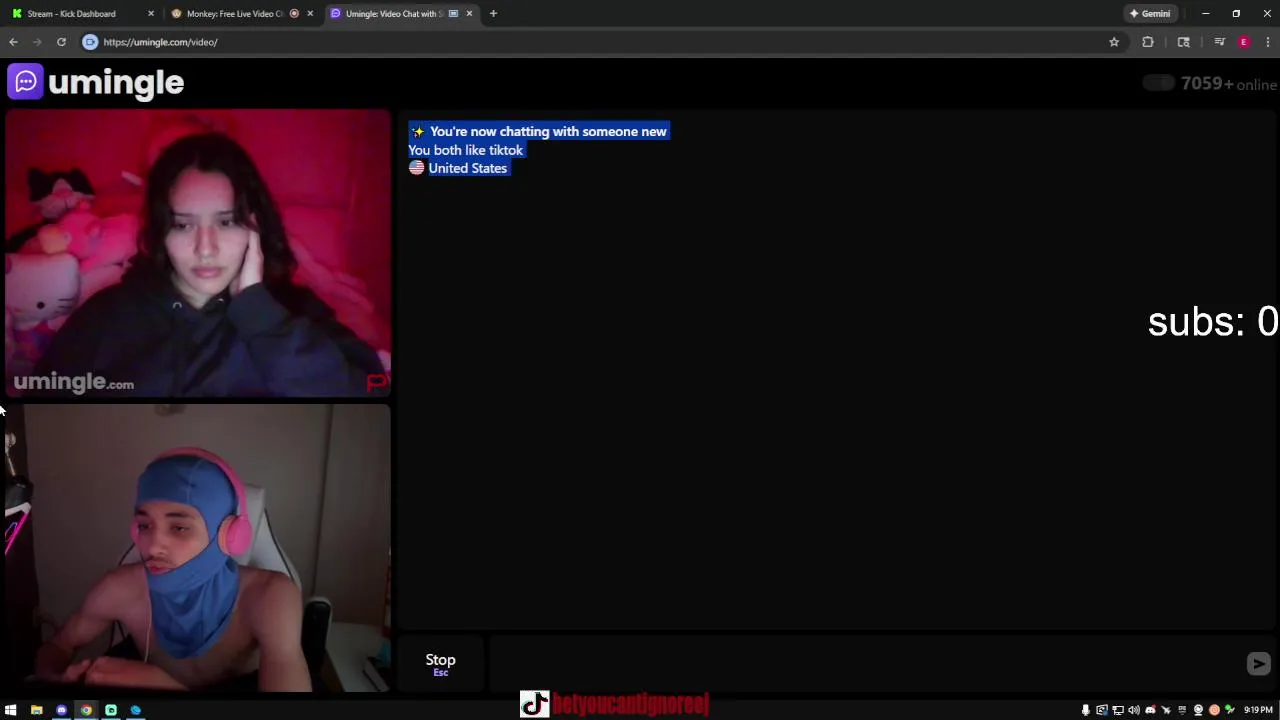Click the address bar URL umingle.com/video
The height and width of the screenshot is (720, 1280).
(160, 42)
